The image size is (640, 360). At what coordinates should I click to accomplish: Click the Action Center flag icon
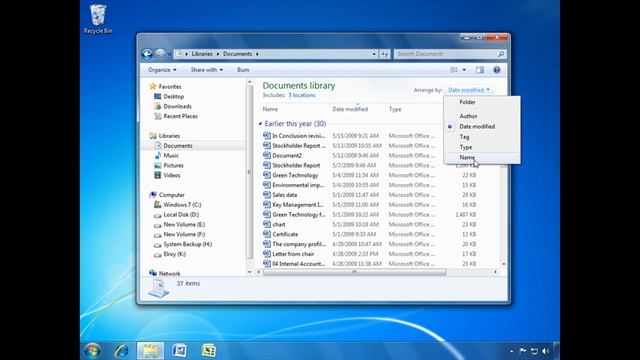pos(523,351)
